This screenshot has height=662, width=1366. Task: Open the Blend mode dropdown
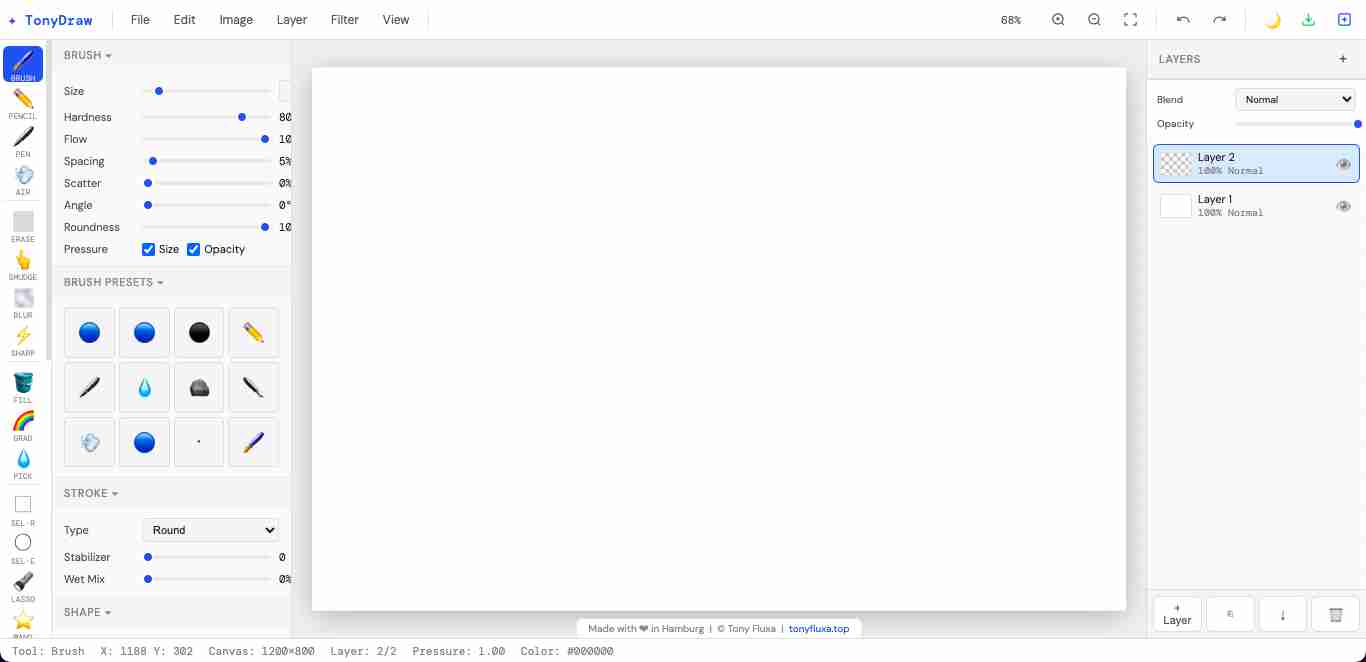(x=1295, y=99)
